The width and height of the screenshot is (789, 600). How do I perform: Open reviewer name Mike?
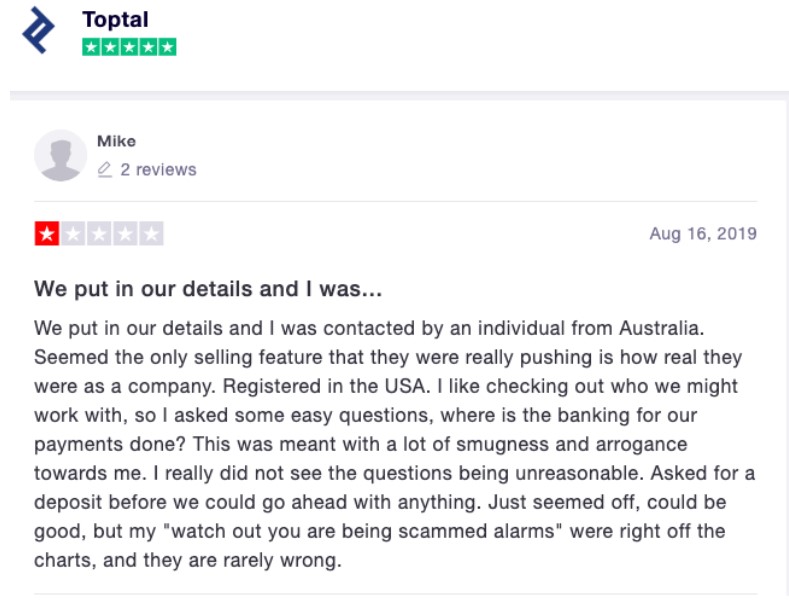116,141
